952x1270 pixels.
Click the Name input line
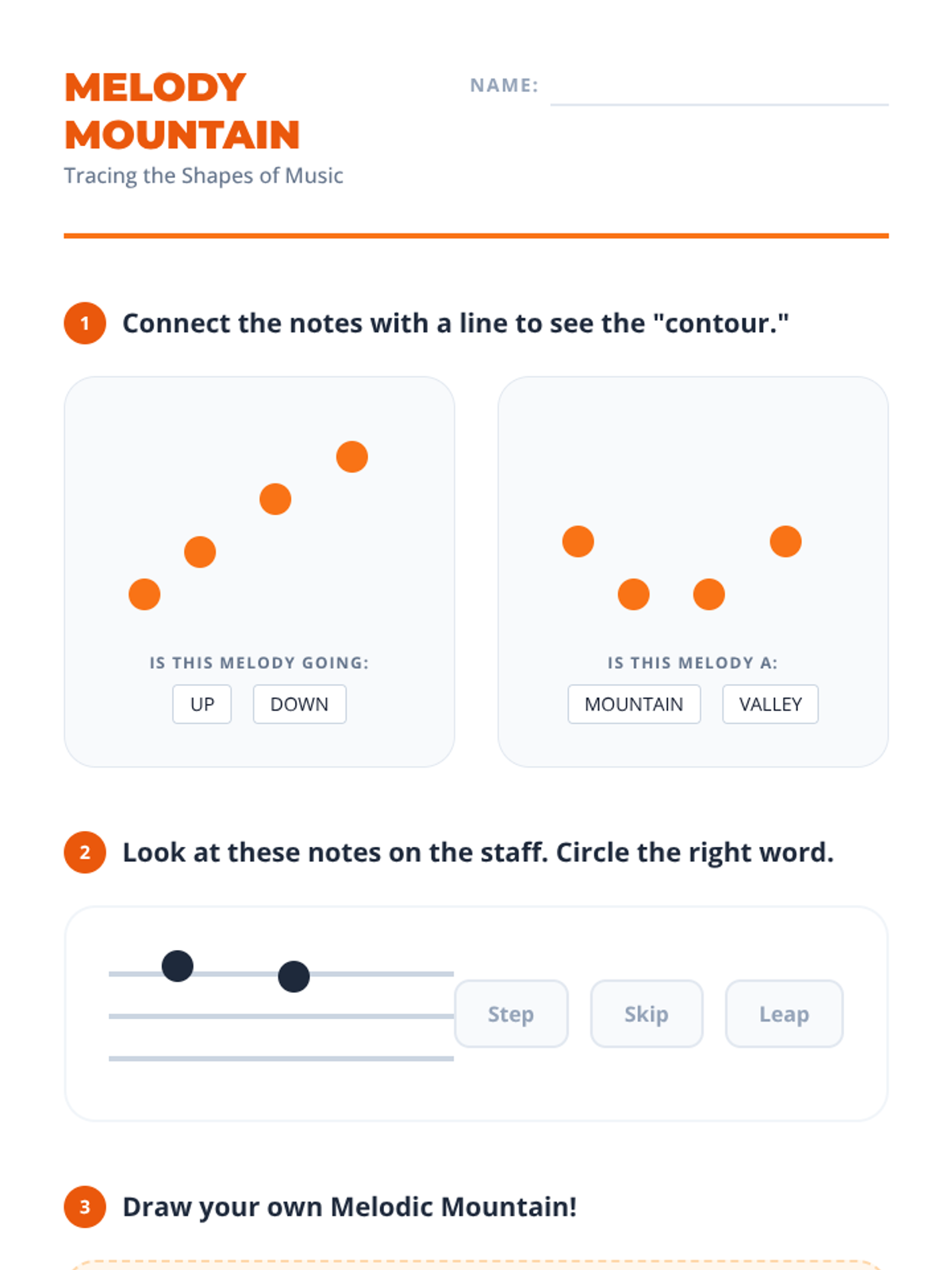719,89
